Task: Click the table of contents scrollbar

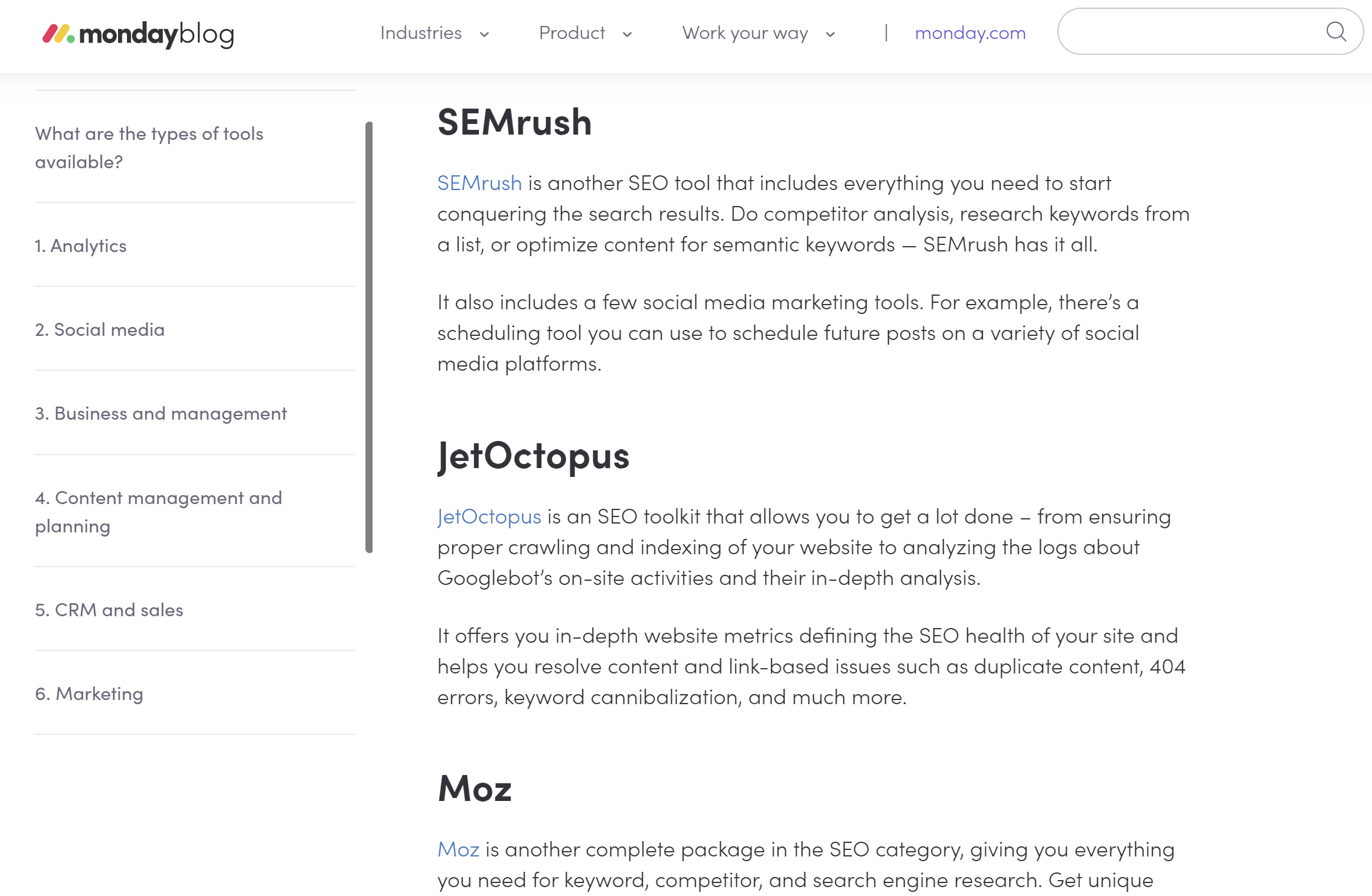Action: (369, 336)
